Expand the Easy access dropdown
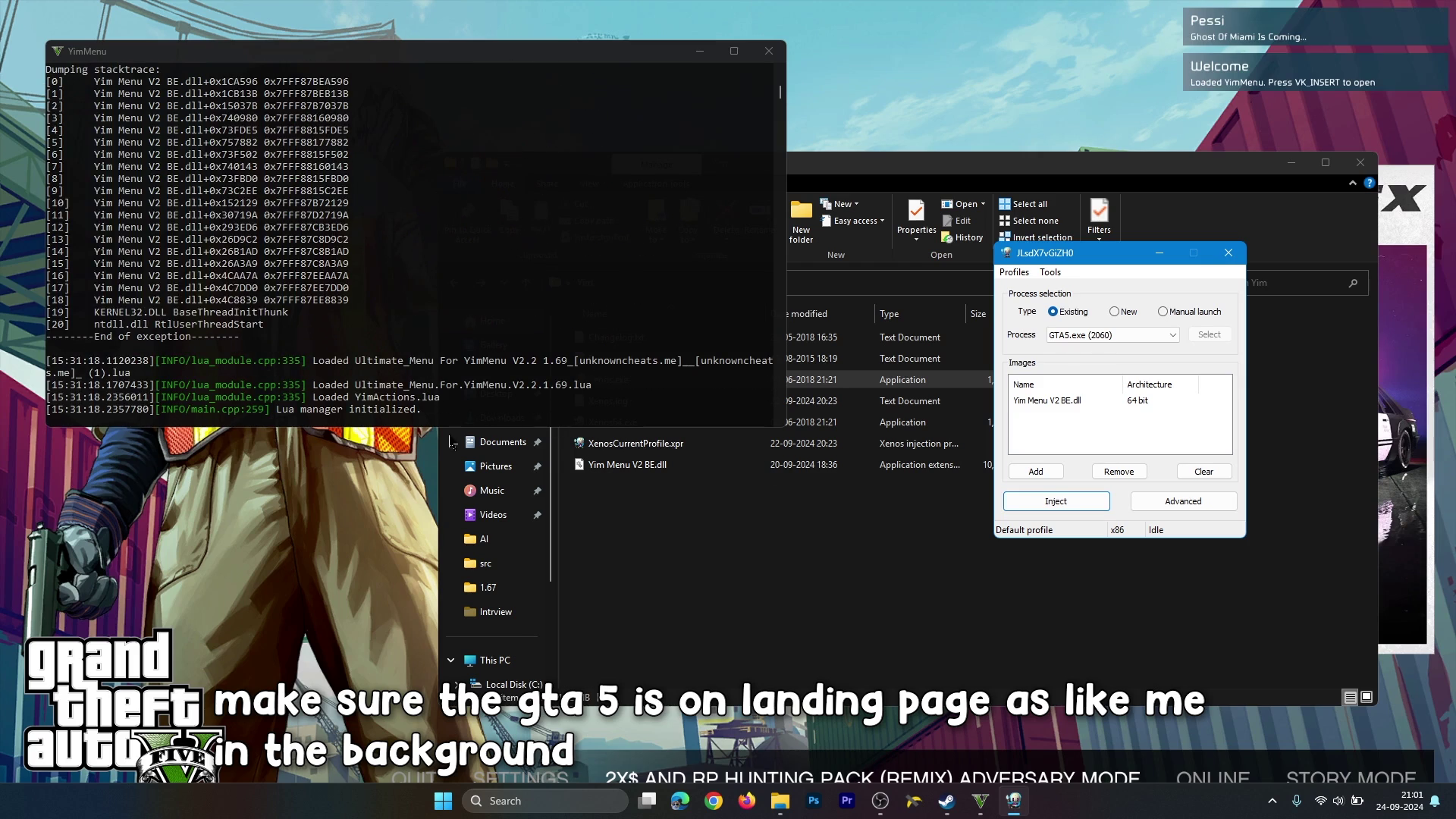This screenshot has height=819, width=1456. coord(882,221)
